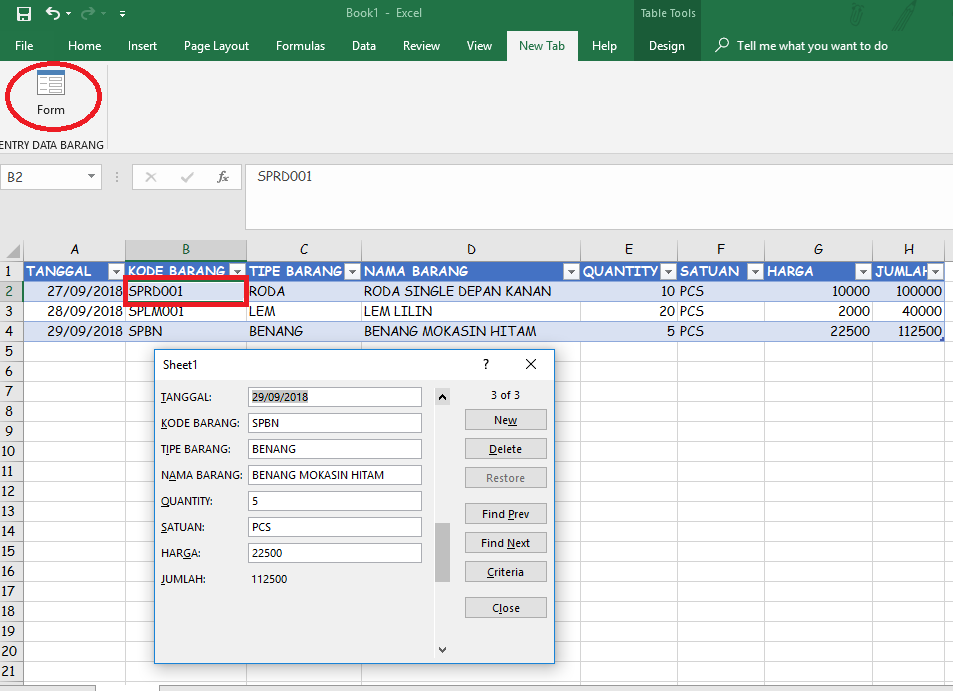Click the Criteria button in the form
The width and height of the screenshot is (953, 691).
coord(505,571)
